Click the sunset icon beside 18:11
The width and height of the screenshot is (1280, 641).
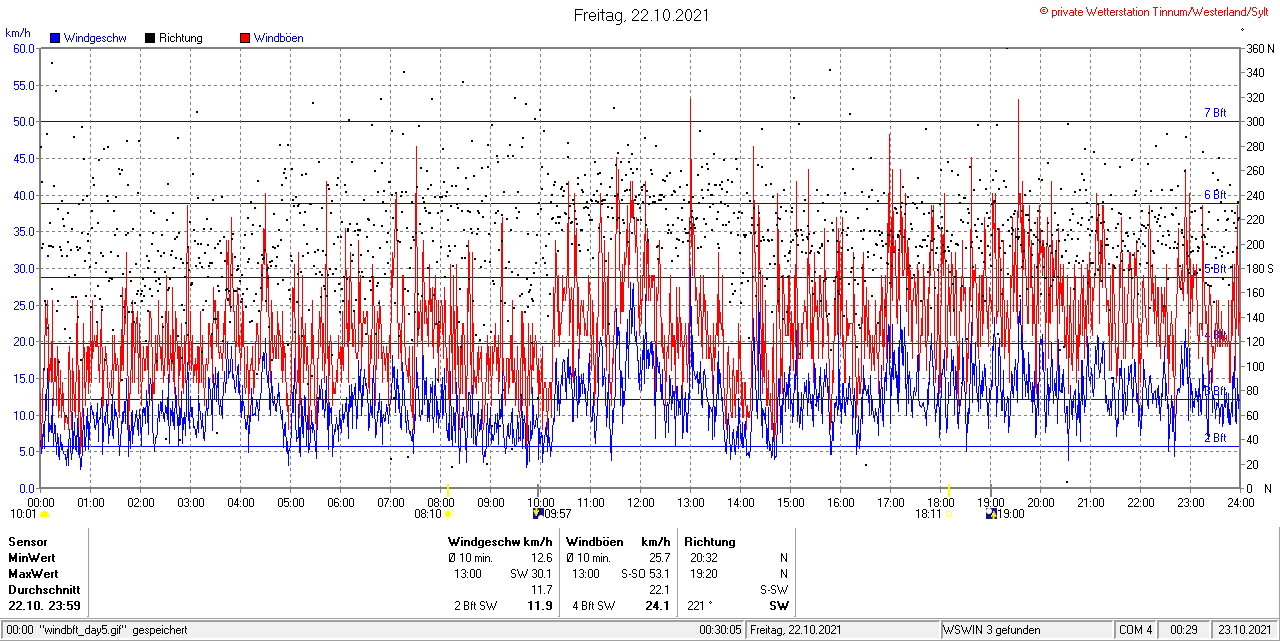[x=948, y=514]
